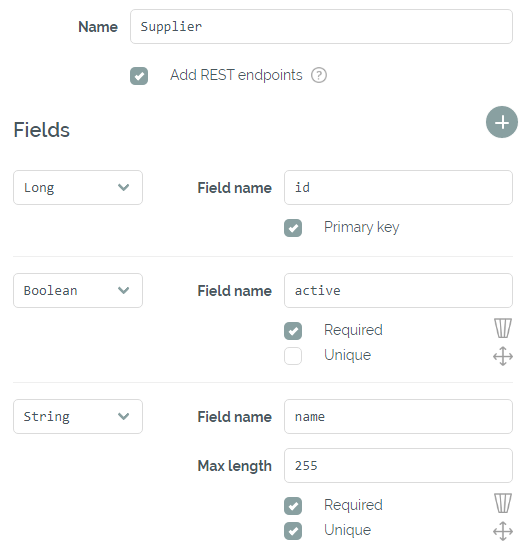
Task: Focus the Field name input containing id
Action: [x=399, y=188]
